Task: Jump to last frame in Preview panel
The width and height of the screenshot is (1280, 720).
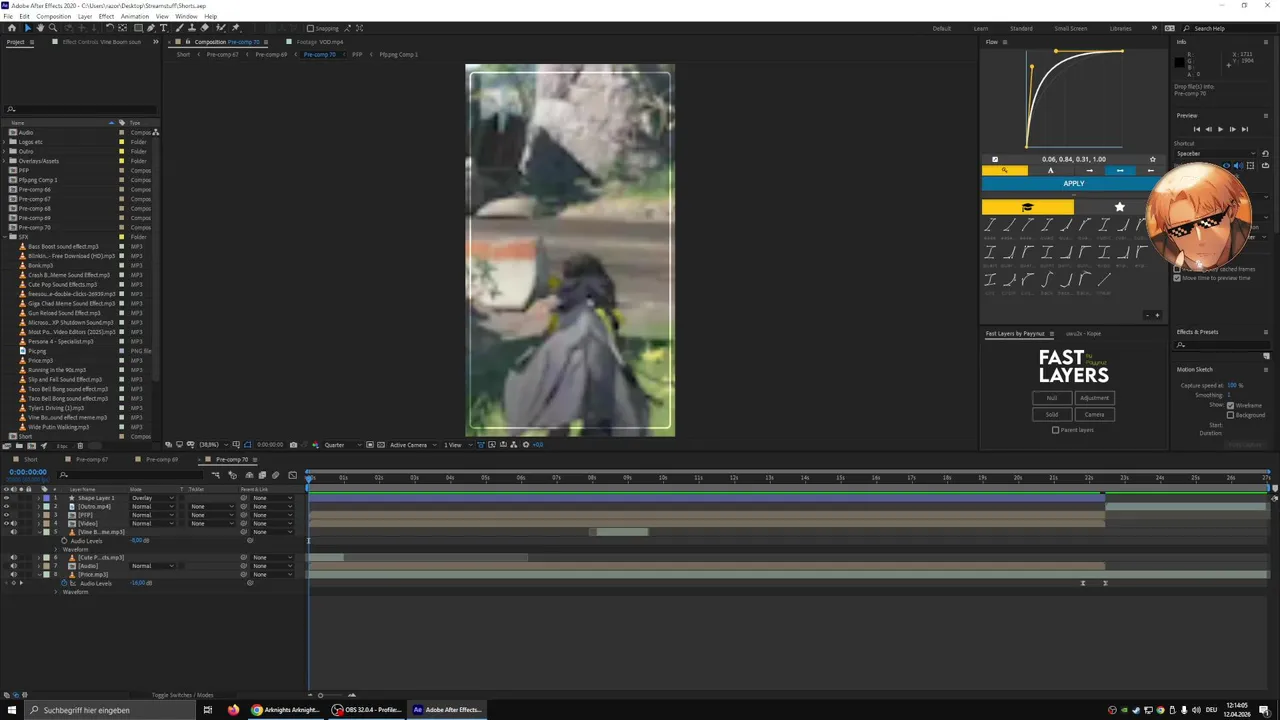Action: click(x=1245, y=129)
